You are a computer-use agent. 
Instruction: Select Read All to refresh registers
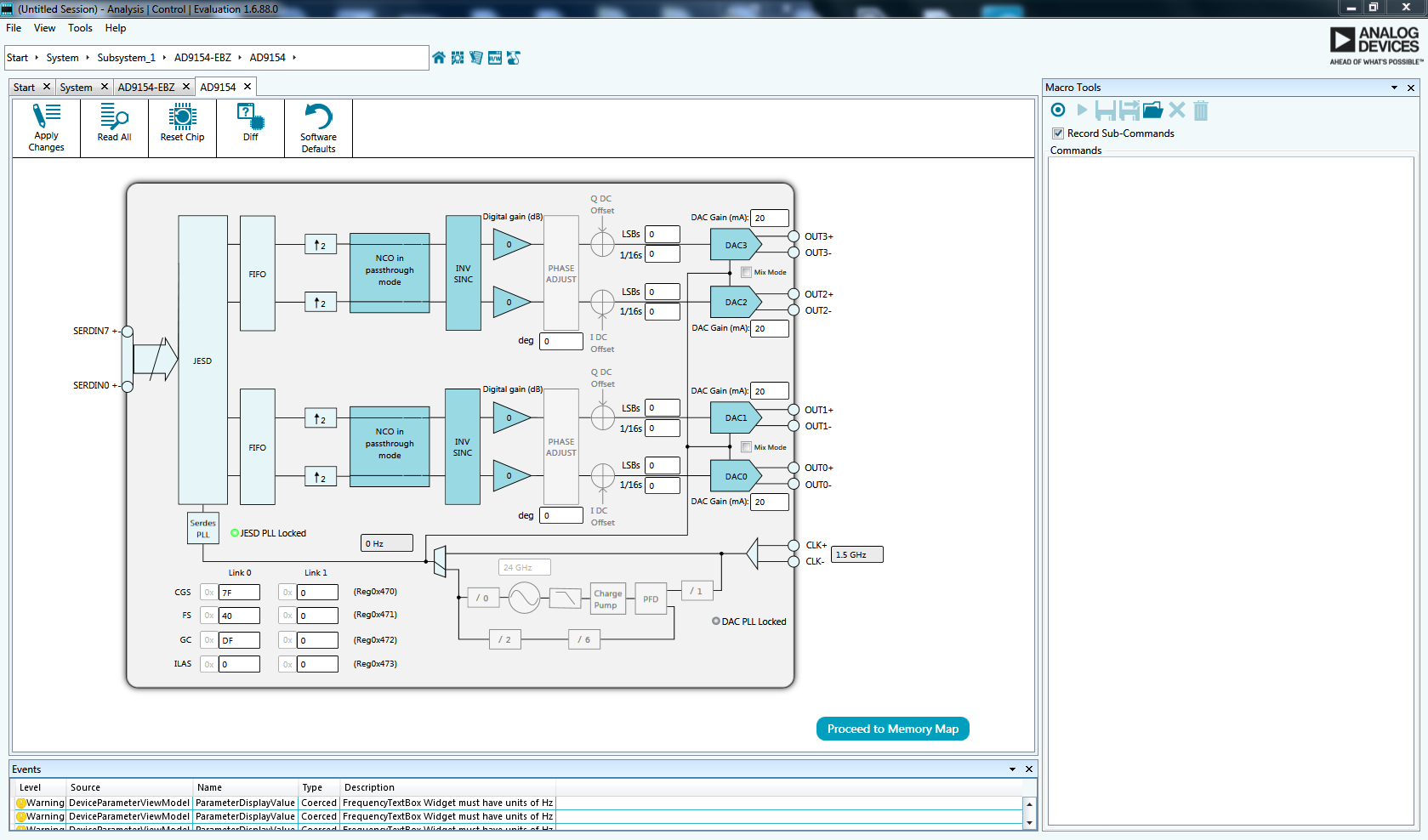tap(113, 128)
